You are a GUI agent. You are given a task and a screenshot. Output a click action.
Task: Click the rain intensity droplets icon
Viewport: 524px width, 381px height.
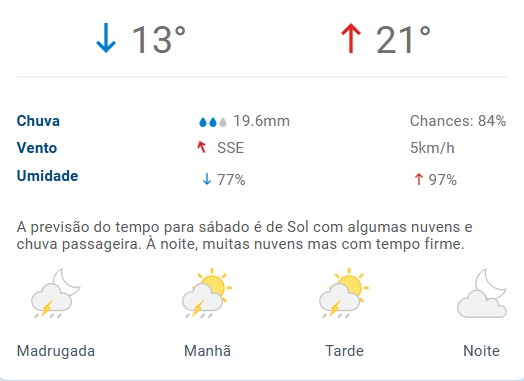tap(213, 122)
